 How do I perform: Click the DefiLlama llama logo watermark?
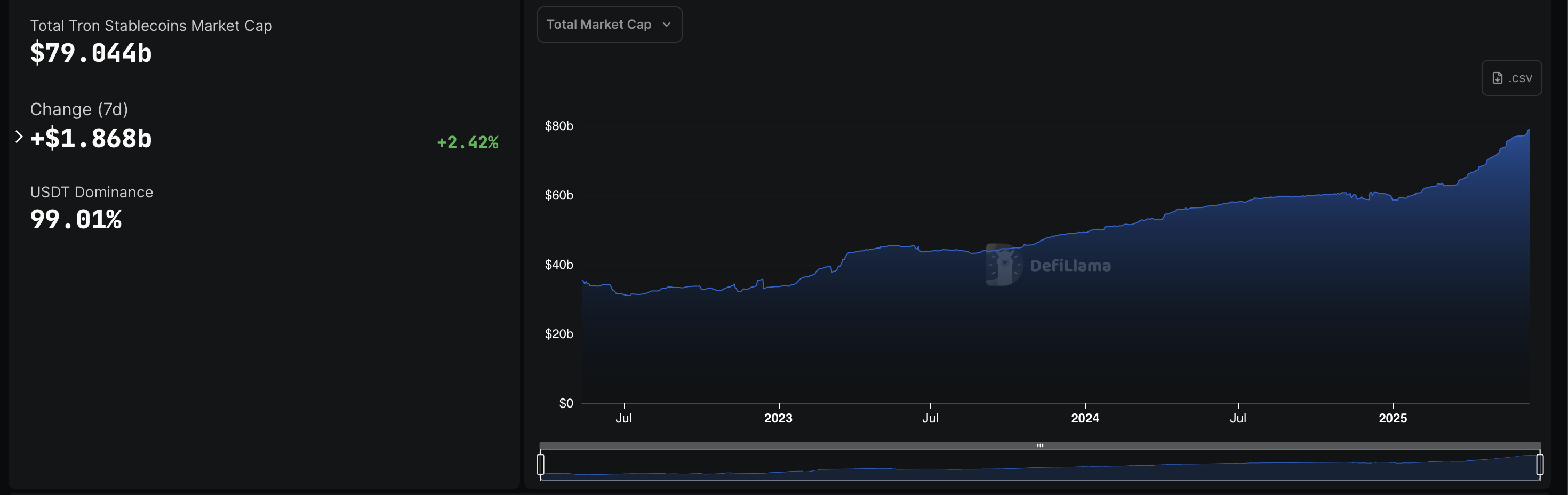point(1002,265)
